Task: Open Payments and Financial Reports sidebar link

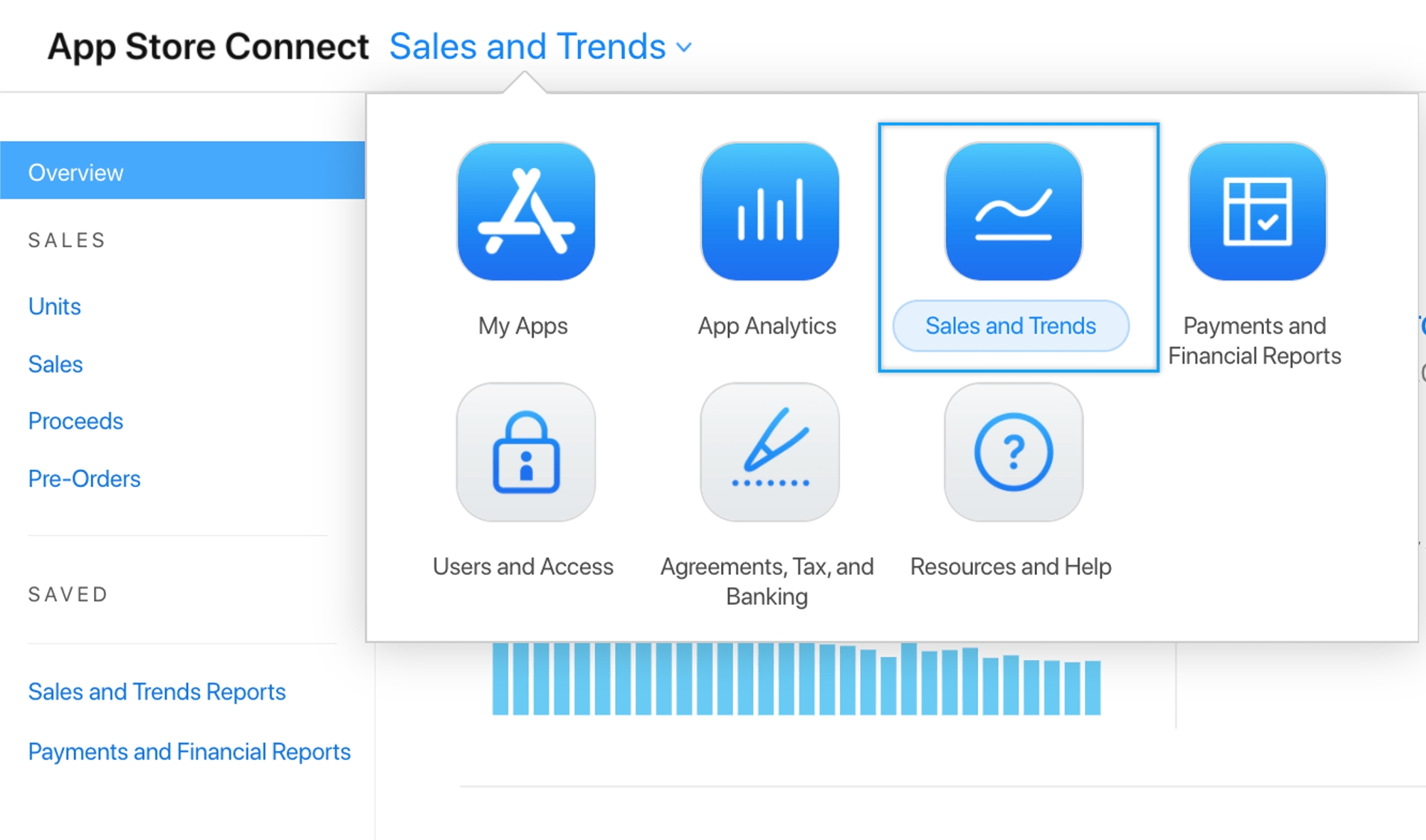Action: pyautogui.click(x=189, y=751)
